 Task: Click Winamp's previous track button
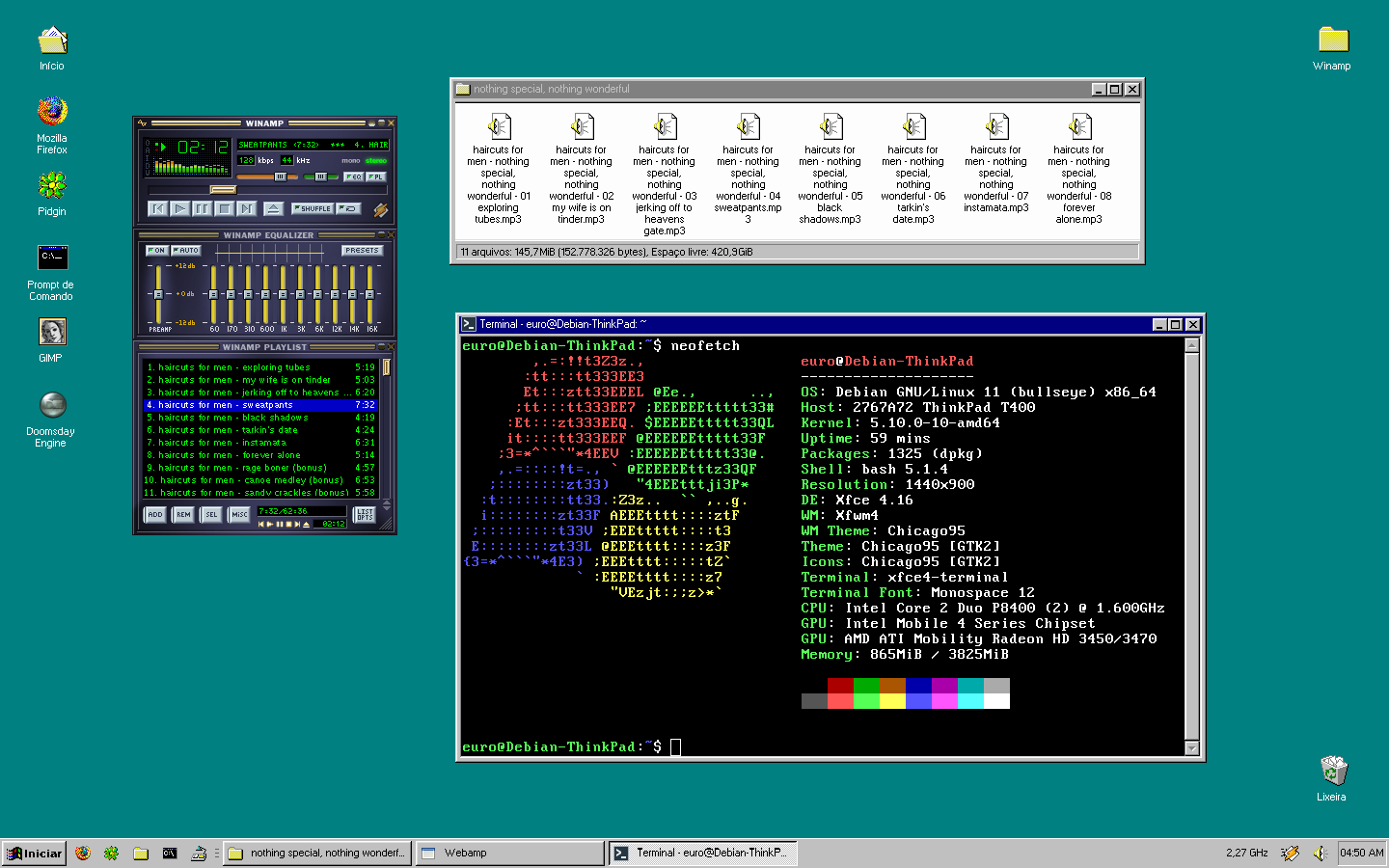coord(158,208)
